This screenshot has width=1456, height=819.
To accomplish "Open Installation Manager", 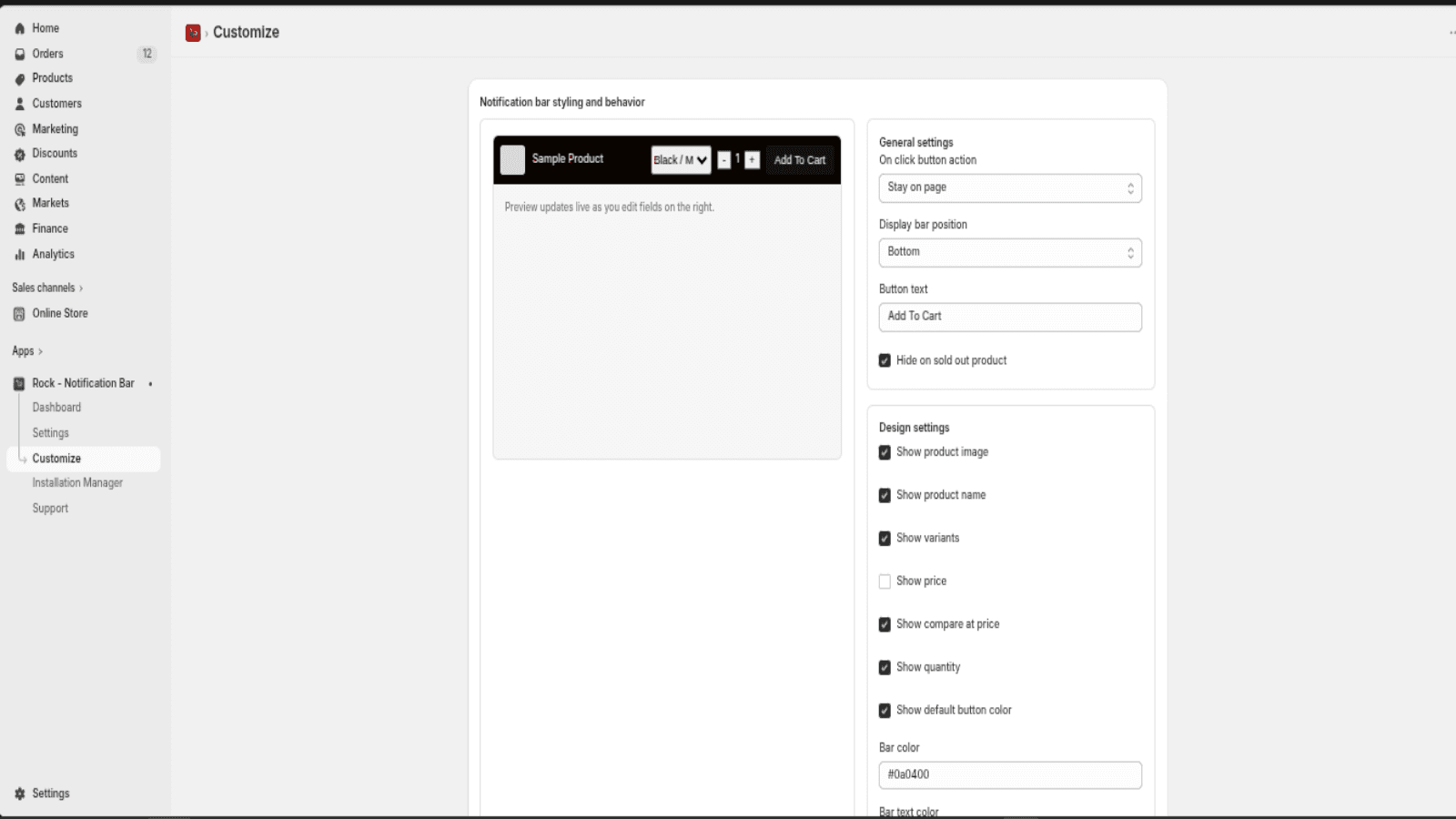I will tap(77, 484).
